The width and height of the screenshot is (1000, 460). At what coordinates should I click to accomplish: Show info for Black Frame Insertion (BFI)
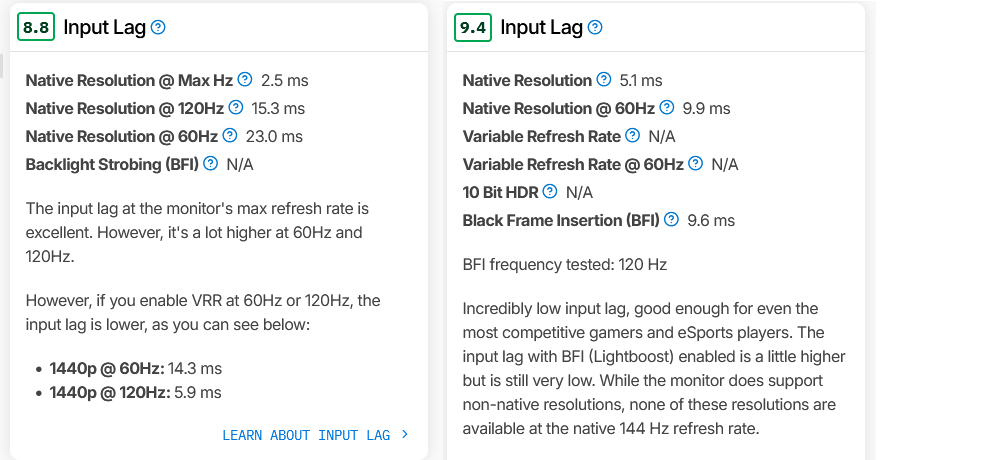point(672,219)
